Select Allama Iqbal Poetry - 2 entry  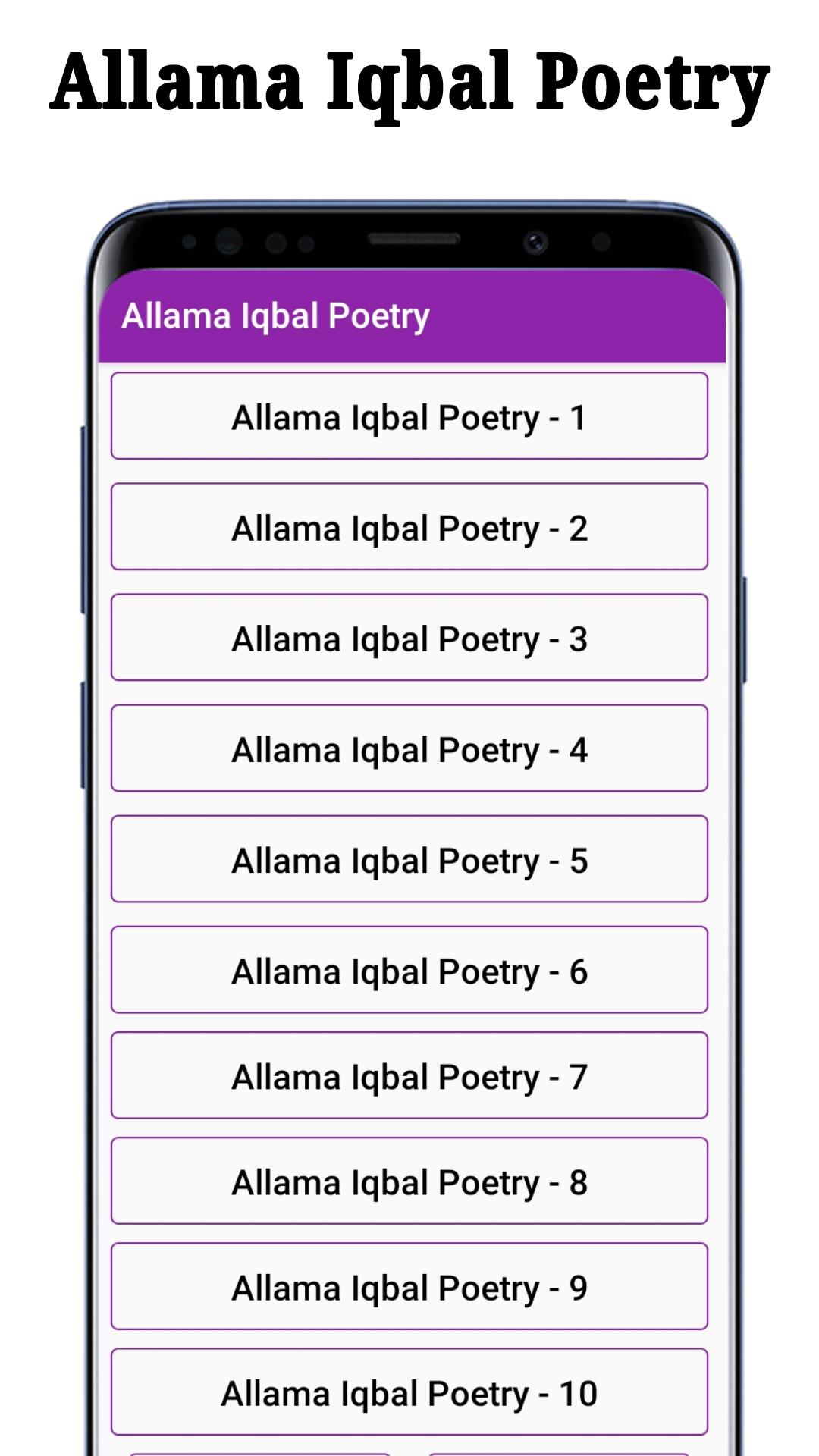pyautogui.click(x=409, y=526)
